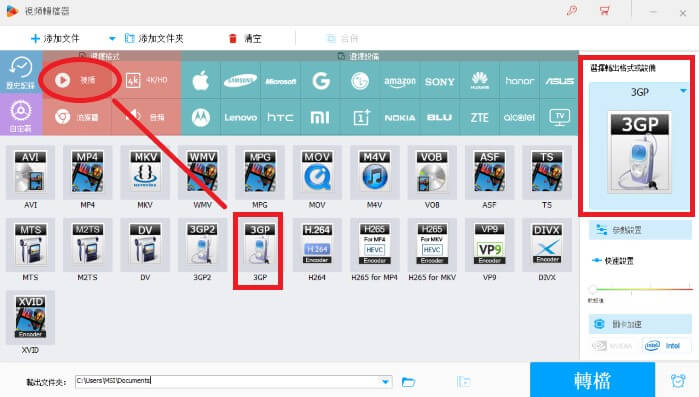699x397 pixels.
Task: Open Nokia device presets
Action: (x=400, y=118)
